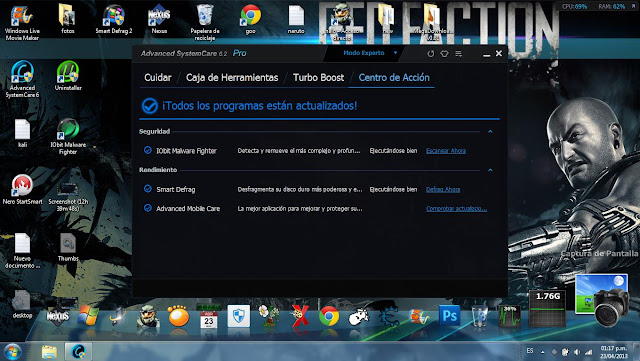Open the naruto file on the desktop
640x361 pixels.
point(296,19)
